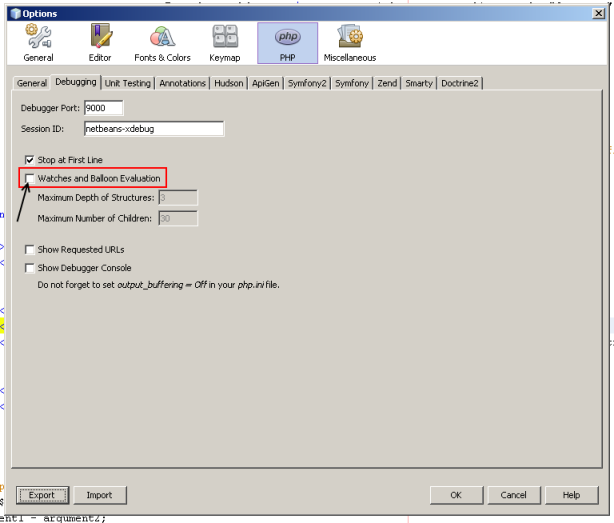Enable Watches and Balloon Evaluation
Image resolution: width=614 pixels, height=523 pixels.
(x=30, y=178)
